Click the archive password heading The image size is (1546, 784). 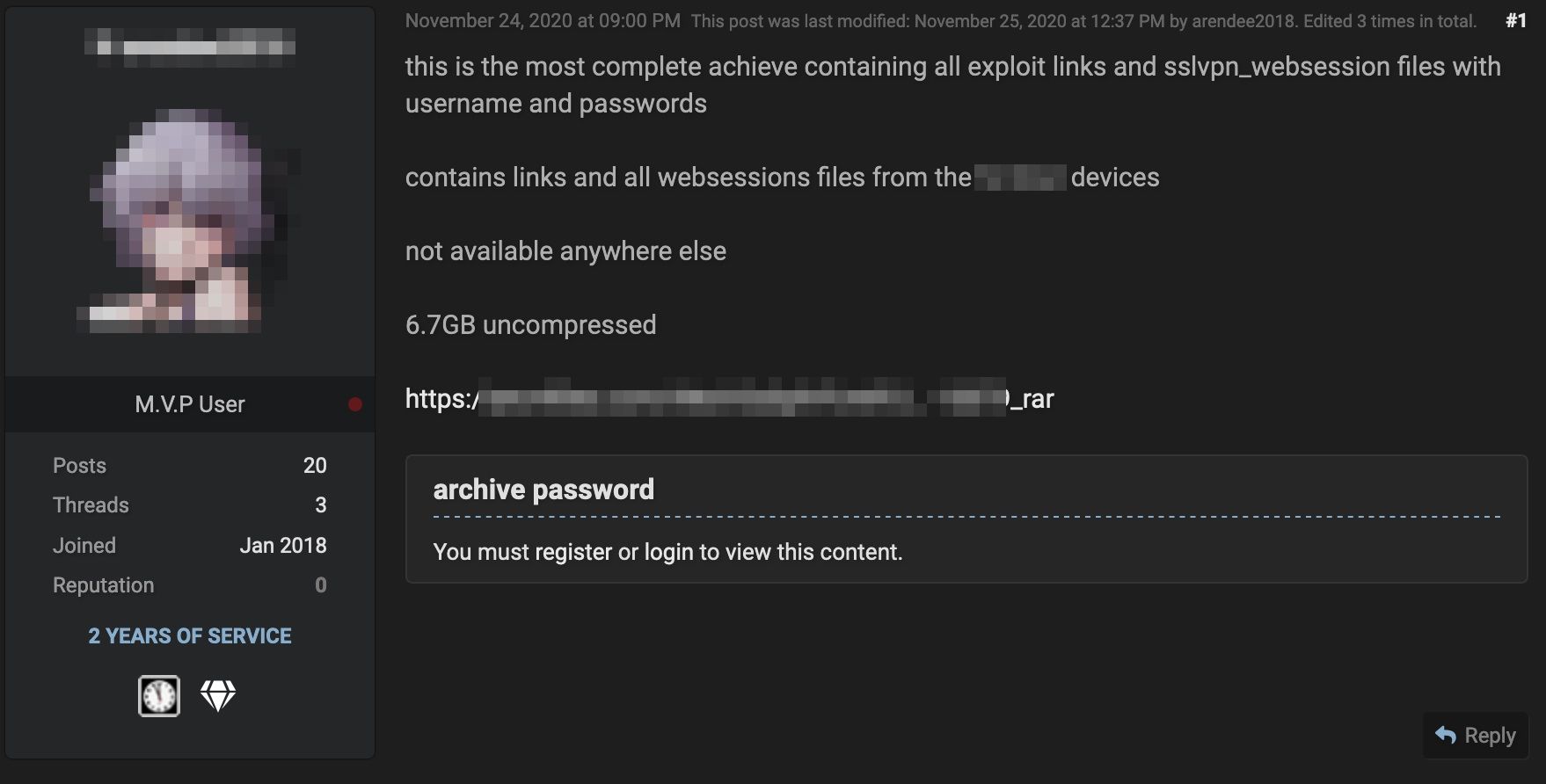tap(543, 490)
